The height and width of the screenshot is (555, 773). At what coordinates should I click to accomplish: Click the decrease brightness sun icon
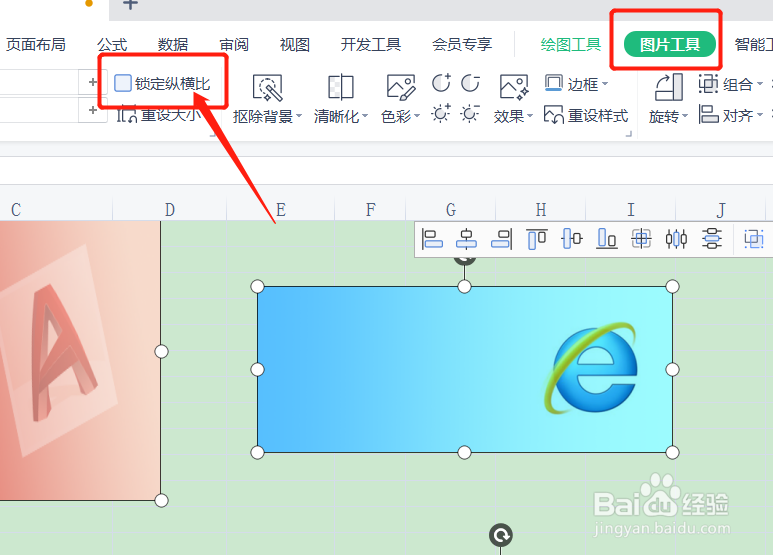tap(470, 113)
